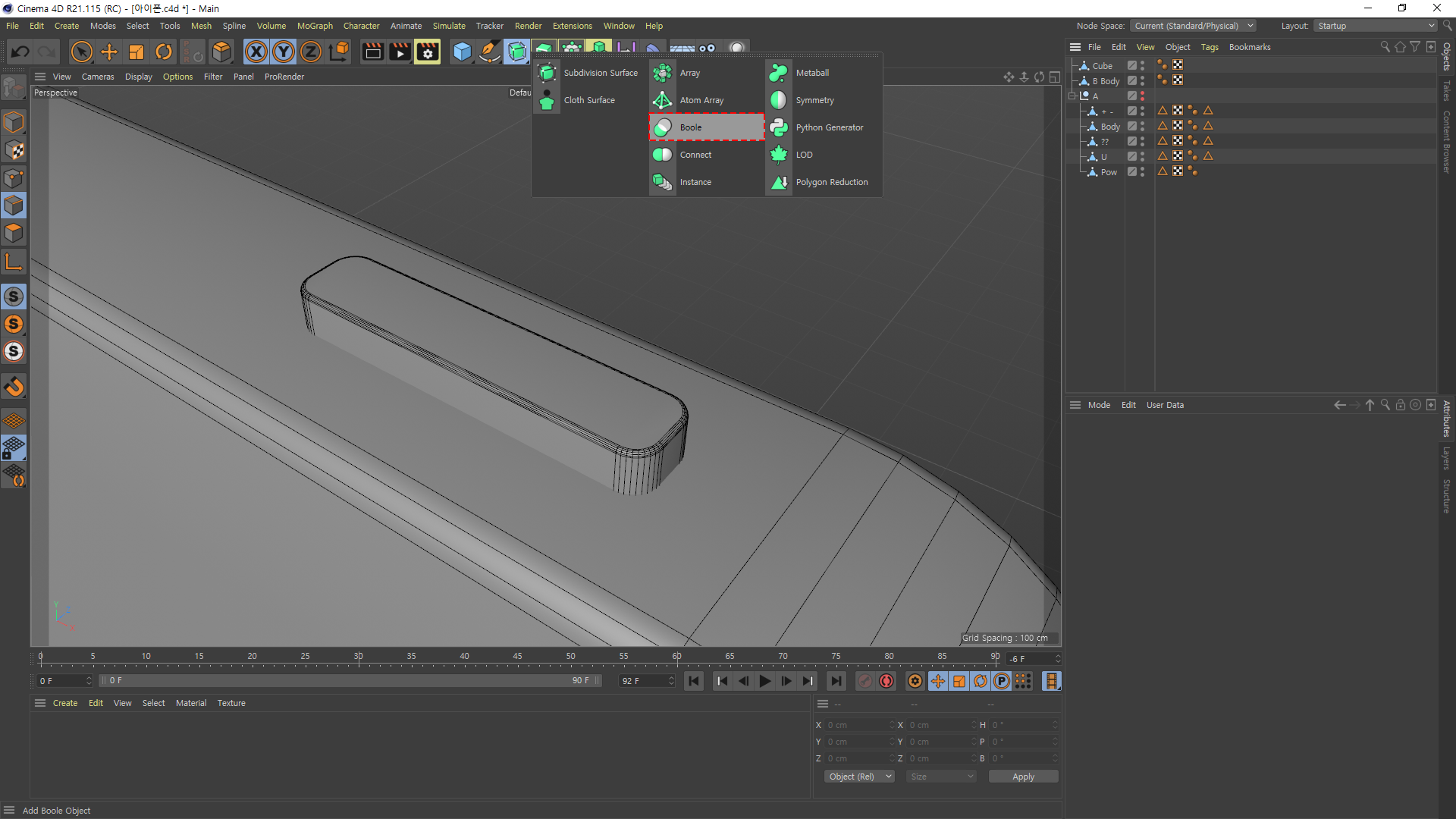Click the Undo arrow icon
Screen dimensions: 1456x819
(20, 52)
